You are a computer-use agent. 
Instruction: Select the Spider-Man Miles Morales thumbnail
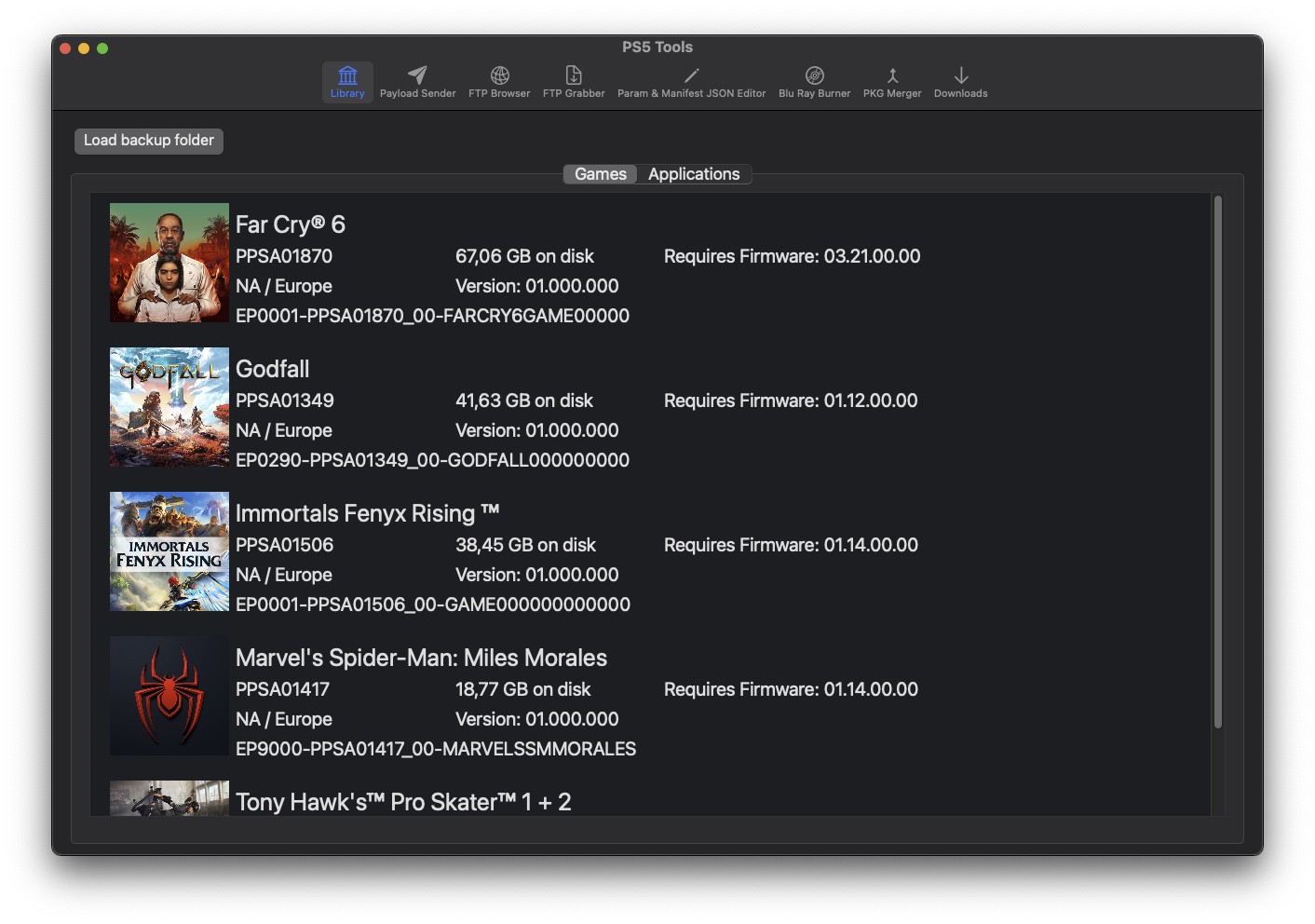tap(169, 696)
